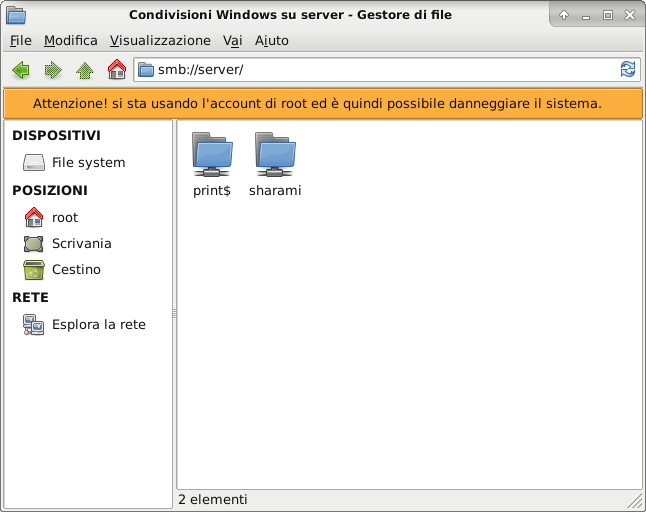
Task: Go back with the green left arrow
Action: [21, 70]
